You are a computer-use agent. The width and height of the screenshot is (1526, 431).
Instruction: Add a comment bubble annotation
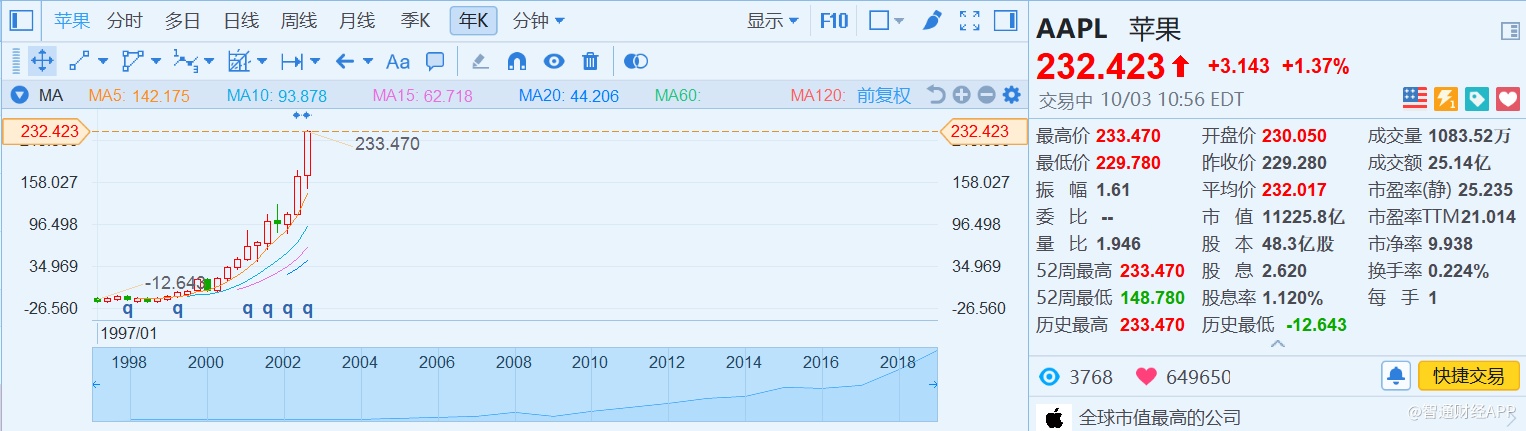(x=435, y=61)
